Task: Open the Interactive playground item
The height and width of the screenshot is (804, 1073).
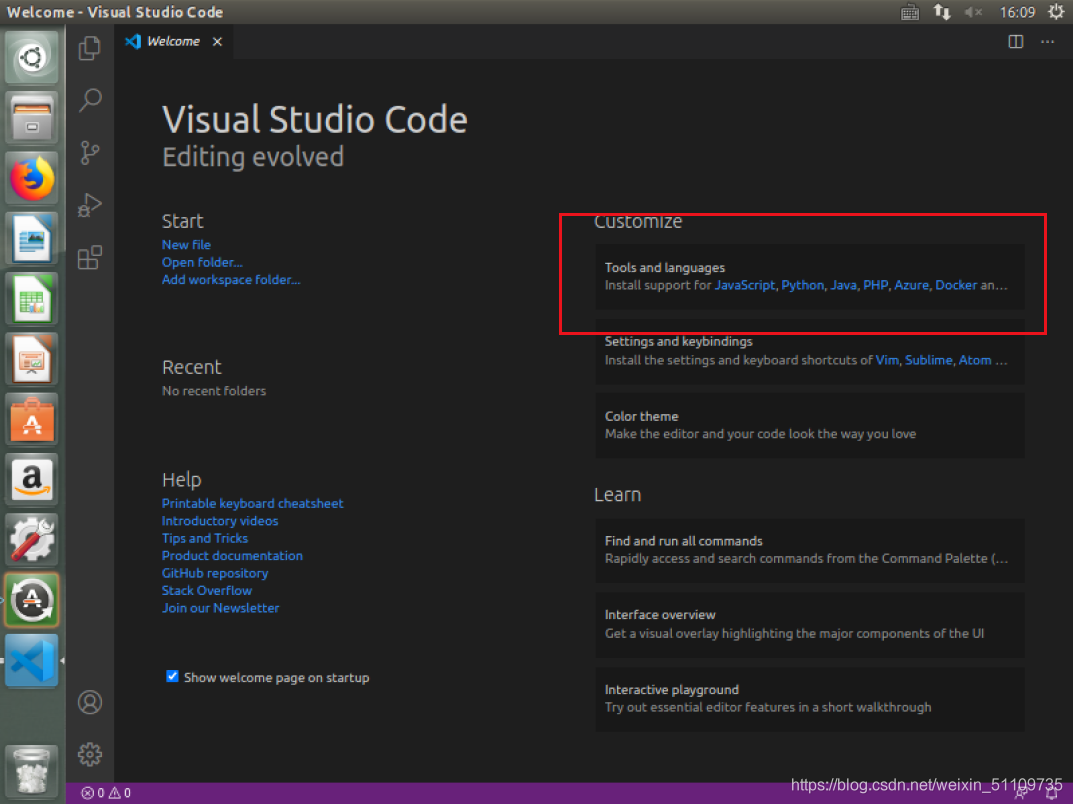Action: point(810,699)
